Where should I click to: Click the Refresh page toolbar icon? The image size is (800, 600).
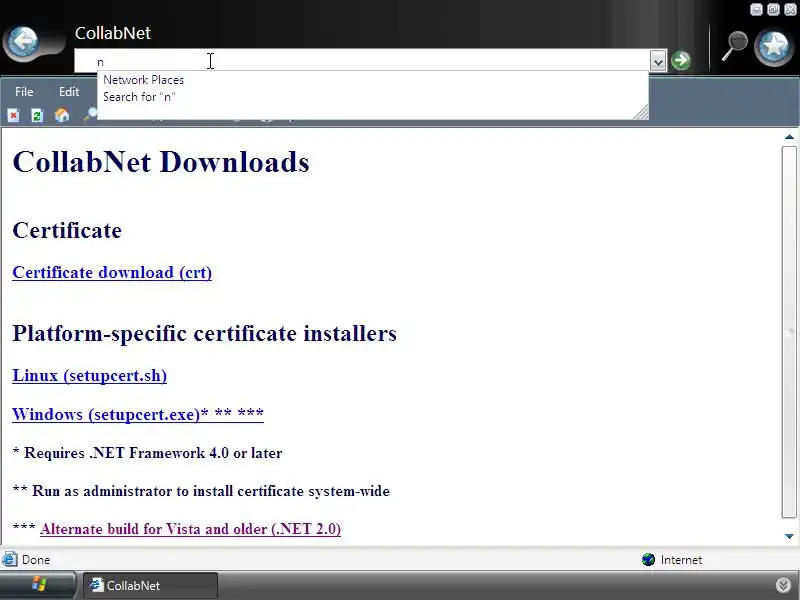point(37,115)
